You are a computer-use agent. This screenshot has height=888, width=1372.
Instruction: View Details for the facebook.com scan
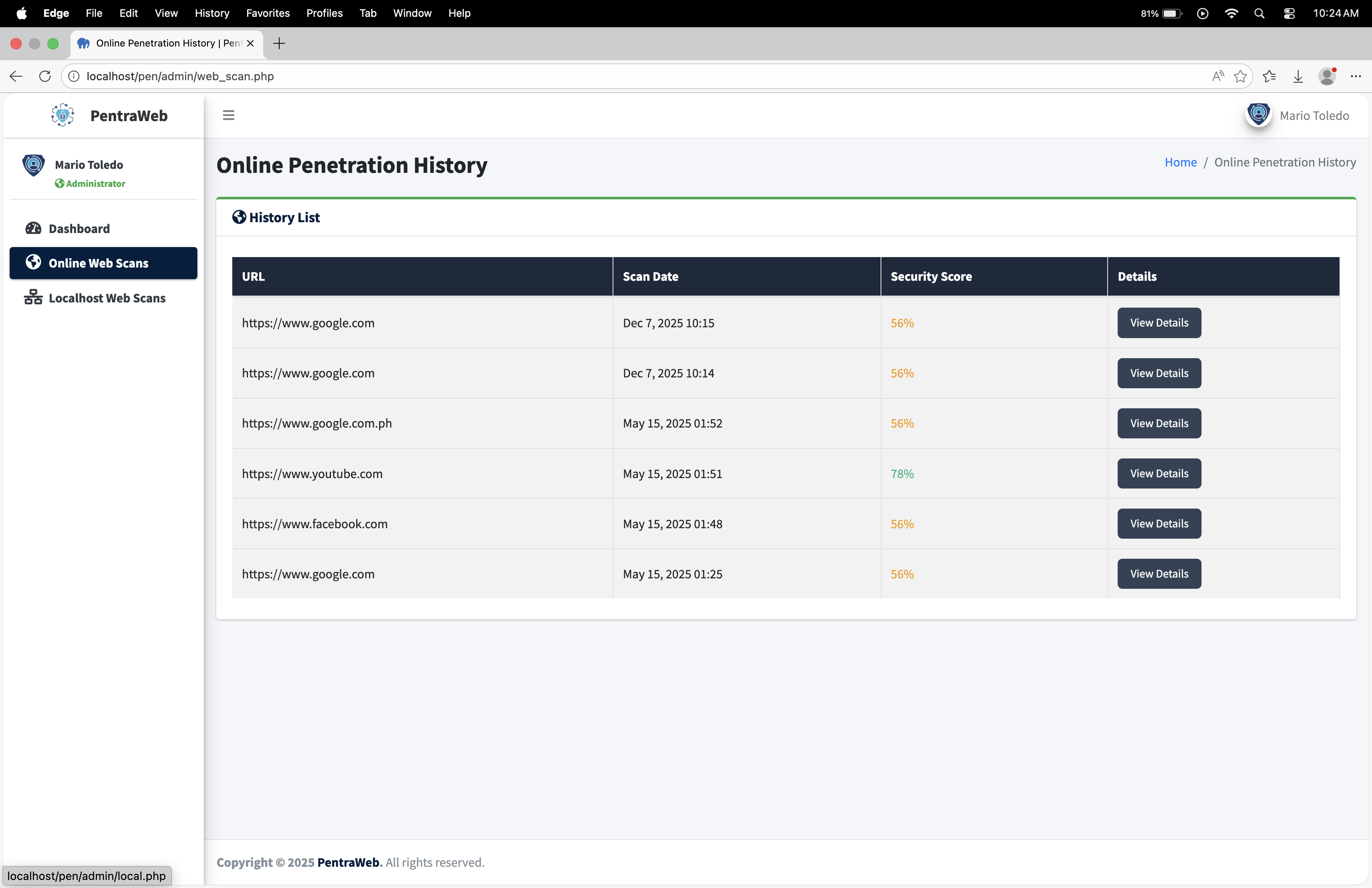(1159, 523)
